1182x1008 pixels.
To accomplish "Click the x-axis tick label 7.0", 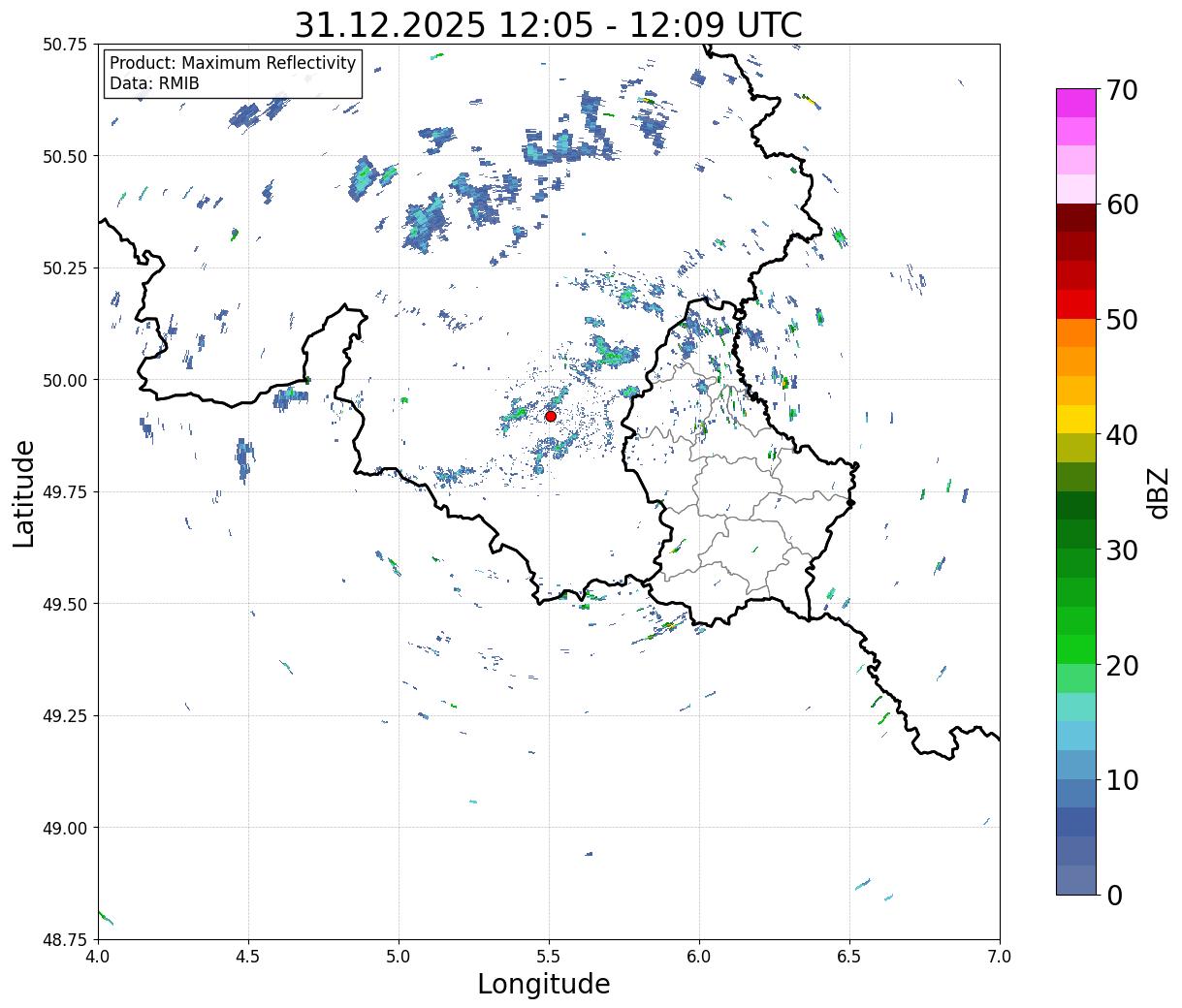I will [x=1000, y=957].
